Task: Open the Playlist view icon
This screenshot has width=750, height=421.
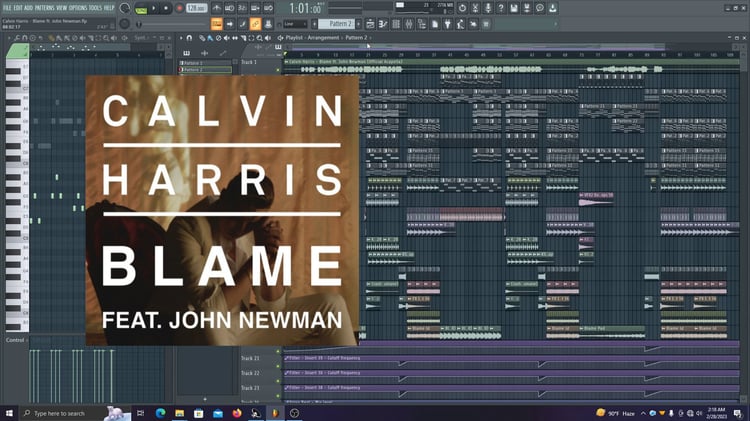Action: (x=370, y=24)
